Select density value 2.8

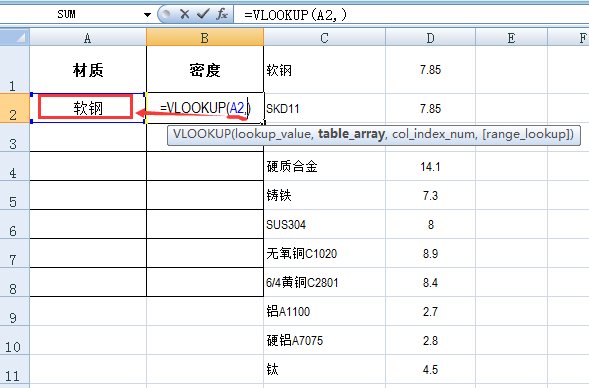(x=430, y=340)
